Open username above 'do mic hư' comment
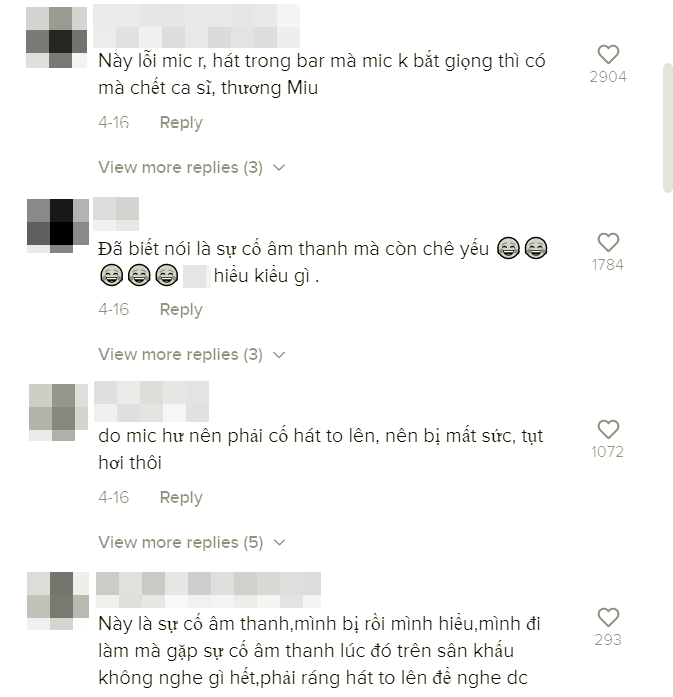Image resolution: width=673 pixels, height=697 pixels. pos(151,401)
